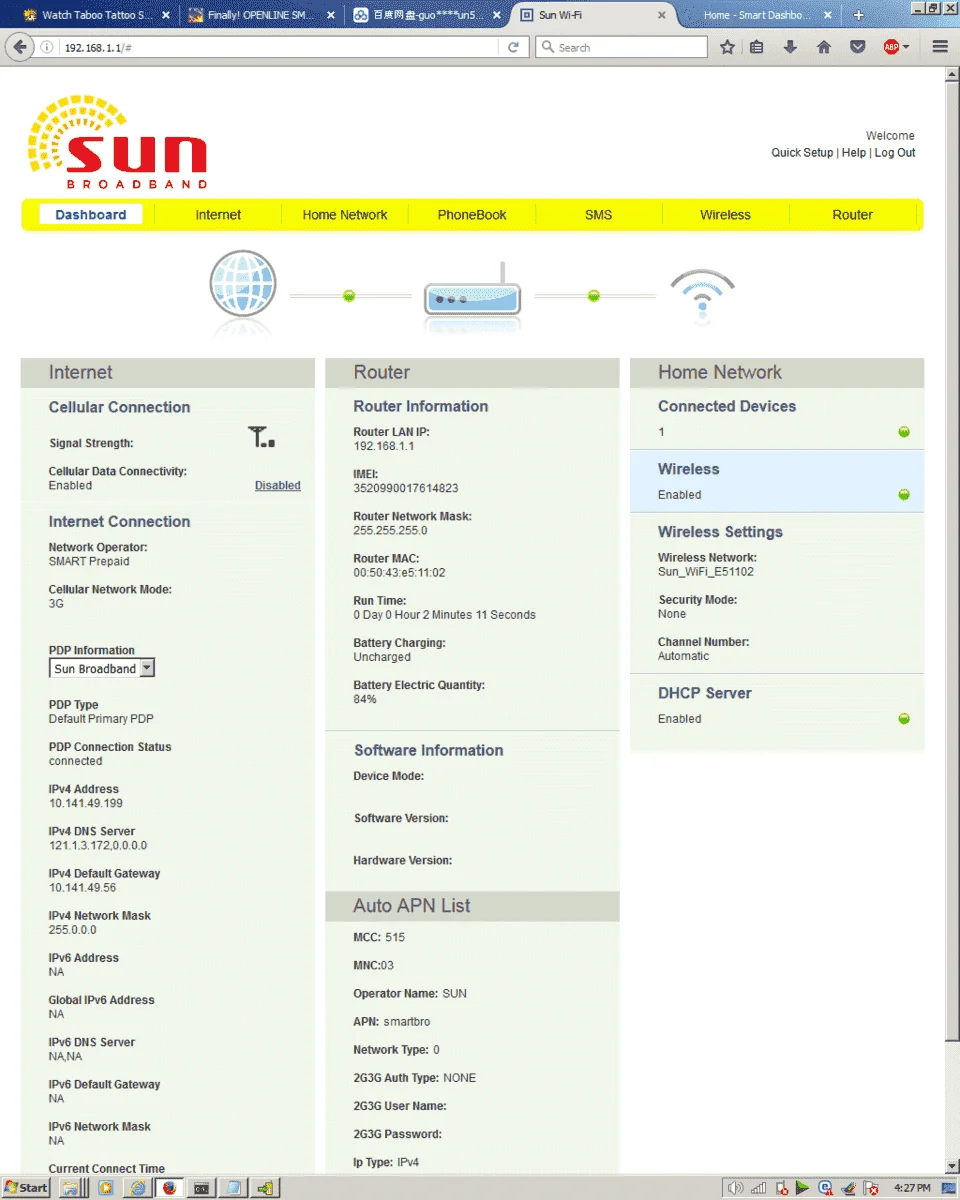Click green indicator in Wireless Enabled row
Image resolution: width=960 pixels, height=1200 pixels.
[904, 494]
